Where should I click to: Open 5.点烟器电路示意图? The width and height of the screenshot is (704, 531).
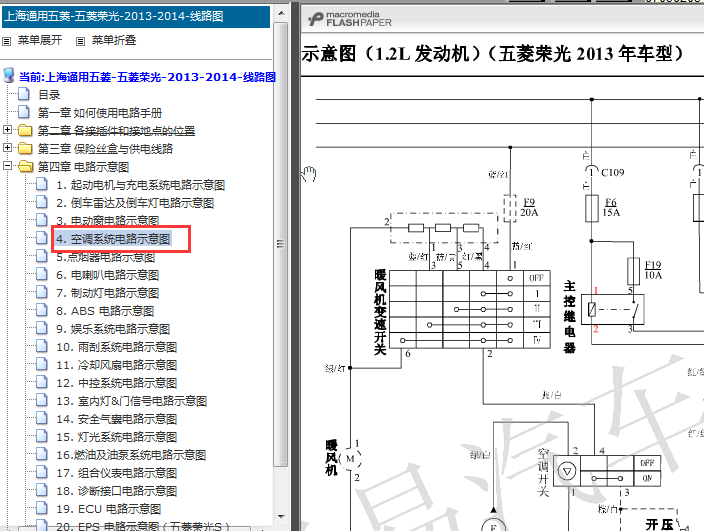pos(106,257)
